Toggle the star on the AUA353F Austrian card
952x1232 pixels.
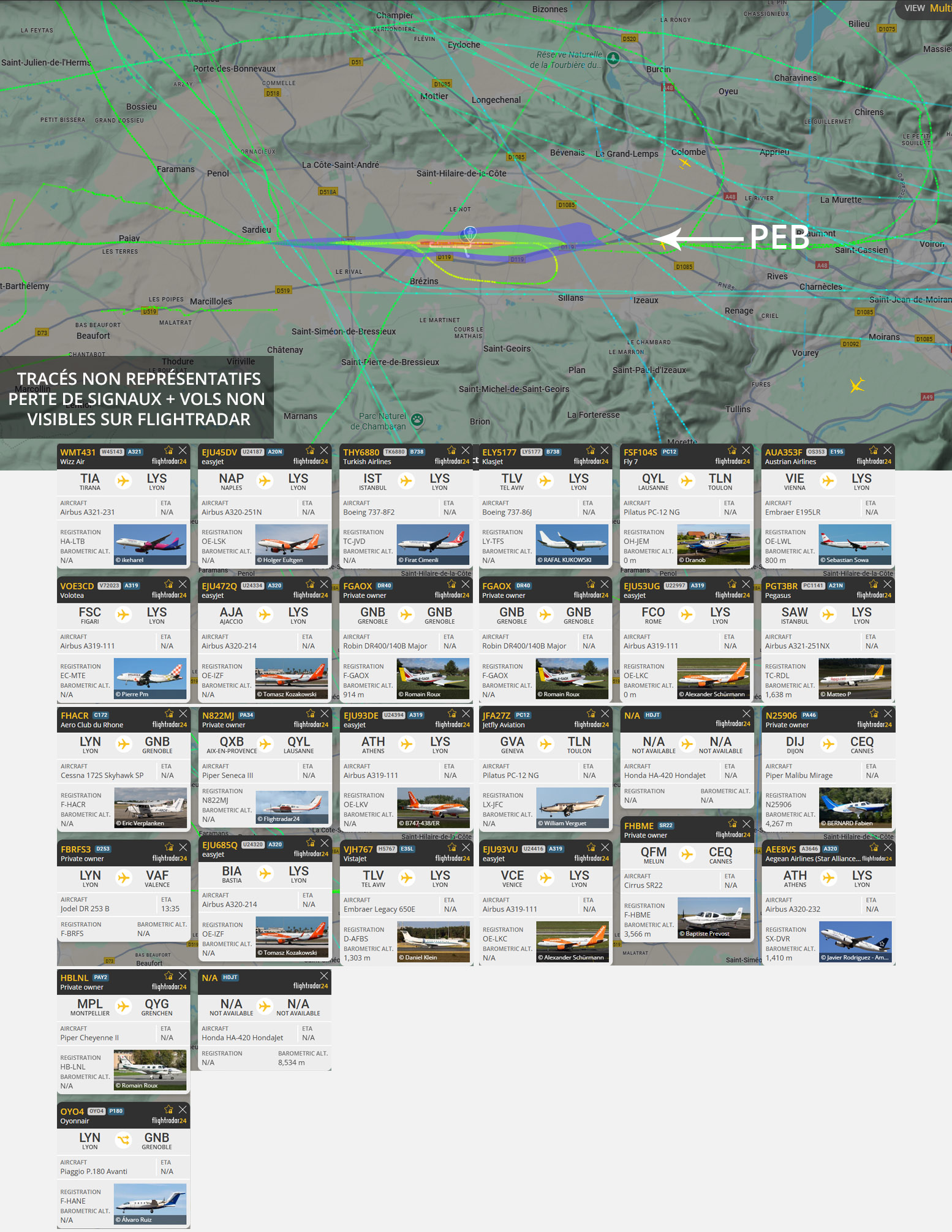pyautogui.click(x=874, y=450)
